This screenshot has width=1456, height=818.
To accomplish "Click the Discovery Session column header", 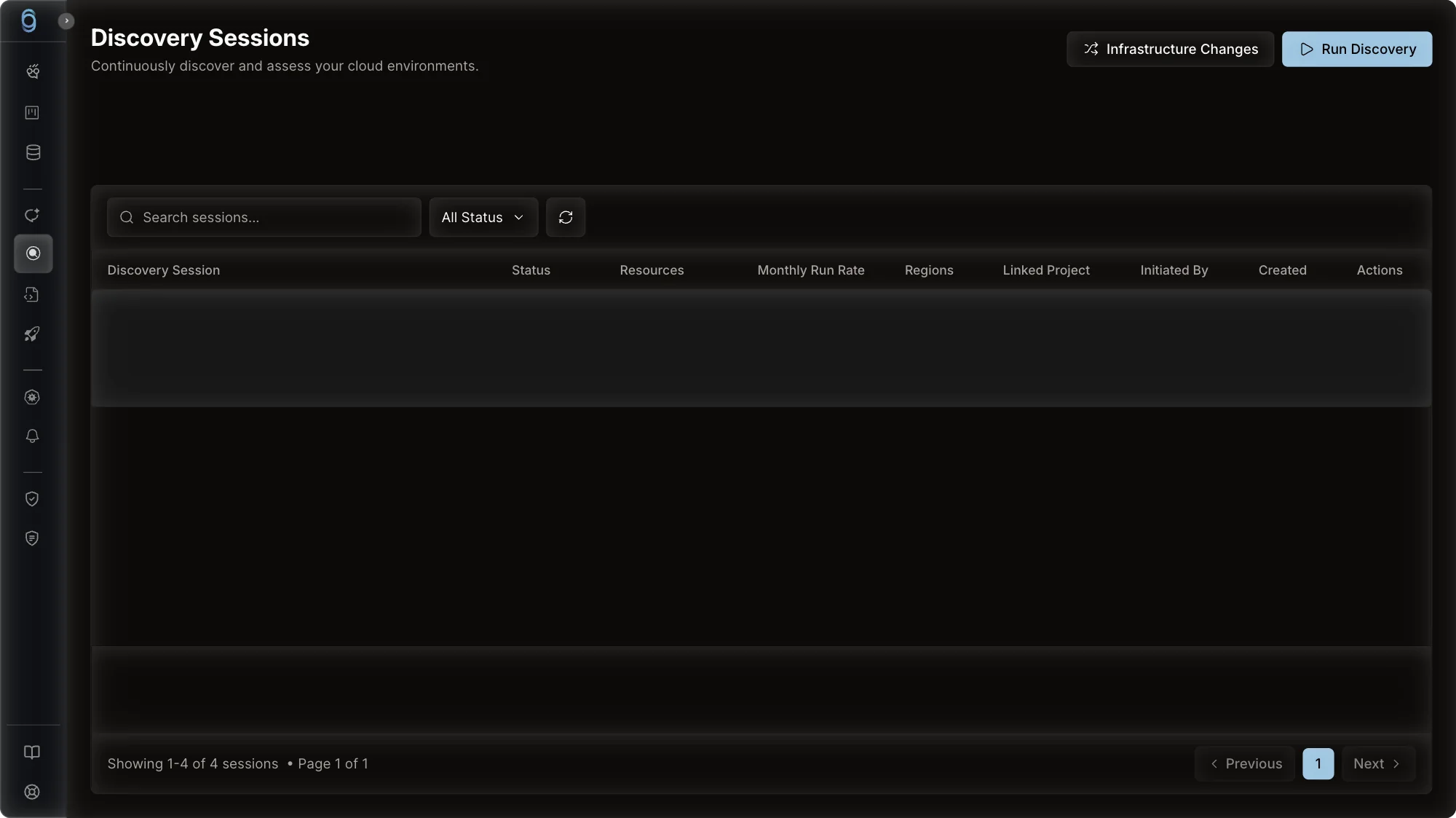I will tap(164, 270).
